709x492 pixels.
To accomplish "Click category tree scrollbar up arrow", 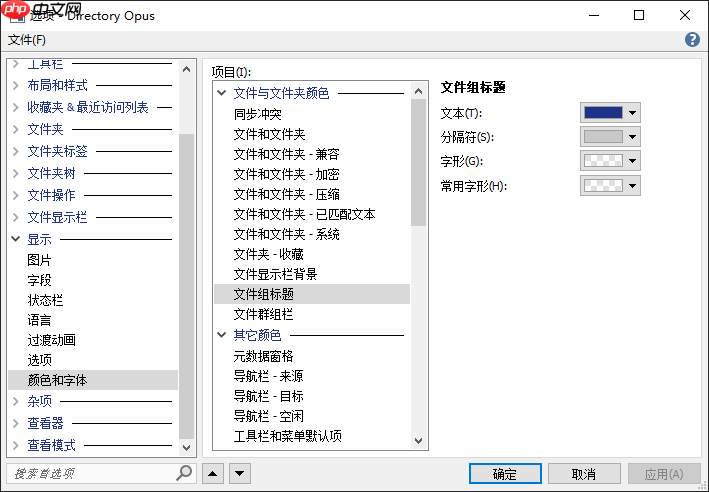I will point(186,70).
